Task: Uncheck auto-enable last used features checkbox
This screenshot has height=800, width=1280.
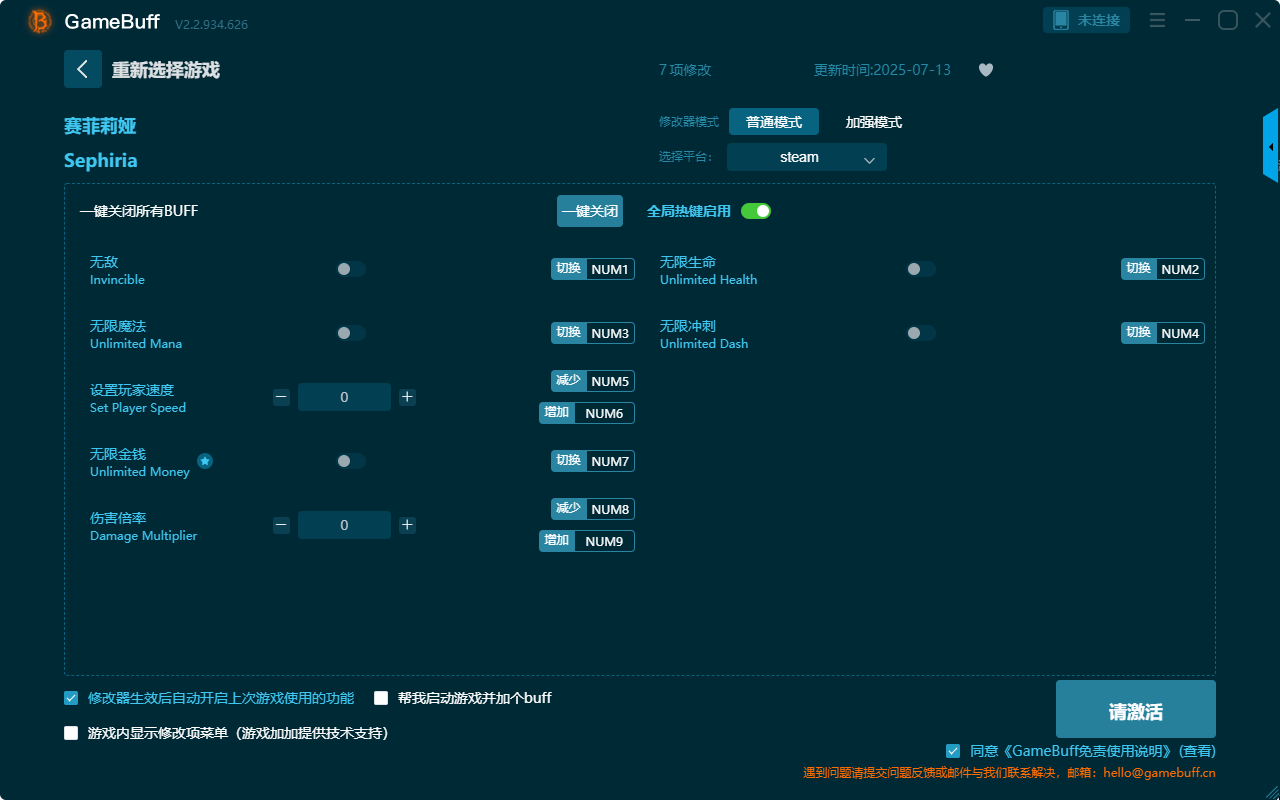Action: 71,698
